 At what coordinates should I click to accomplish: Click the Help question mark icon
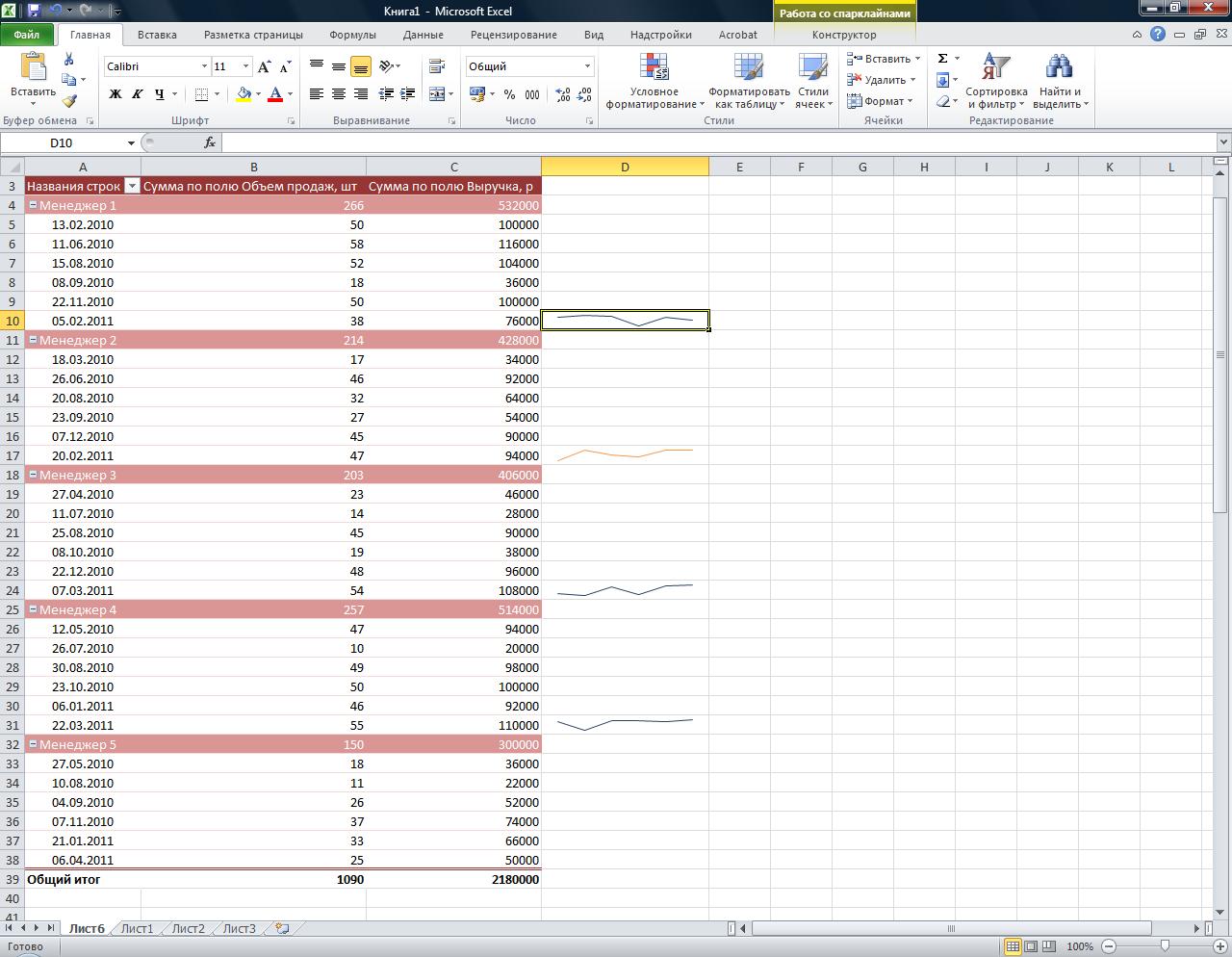tap(1158, 34)
